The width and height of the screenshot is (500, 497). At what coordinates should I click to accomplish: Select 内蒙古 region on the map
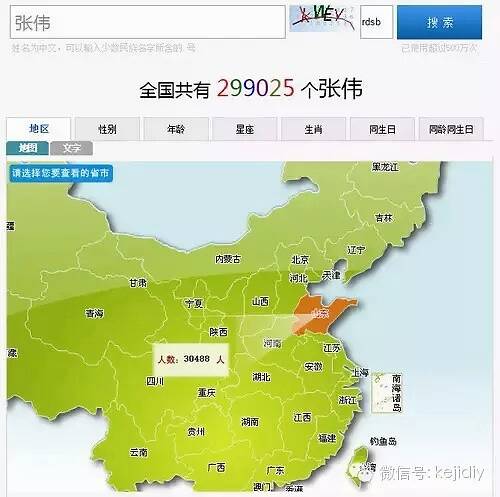tap(228, 259)
